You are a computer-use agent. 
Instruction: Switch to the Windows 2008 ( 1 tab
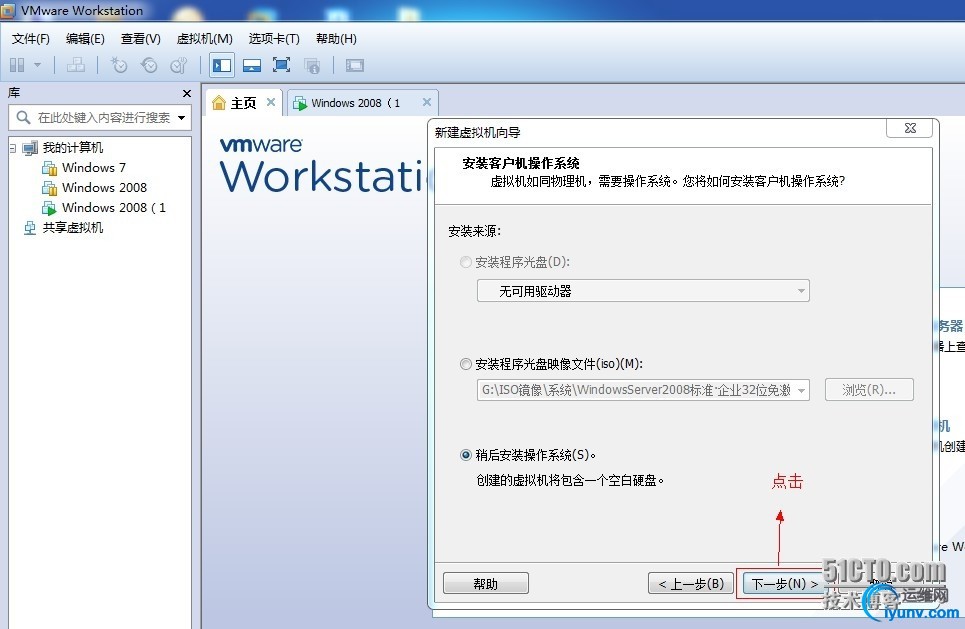click(355, 103)
